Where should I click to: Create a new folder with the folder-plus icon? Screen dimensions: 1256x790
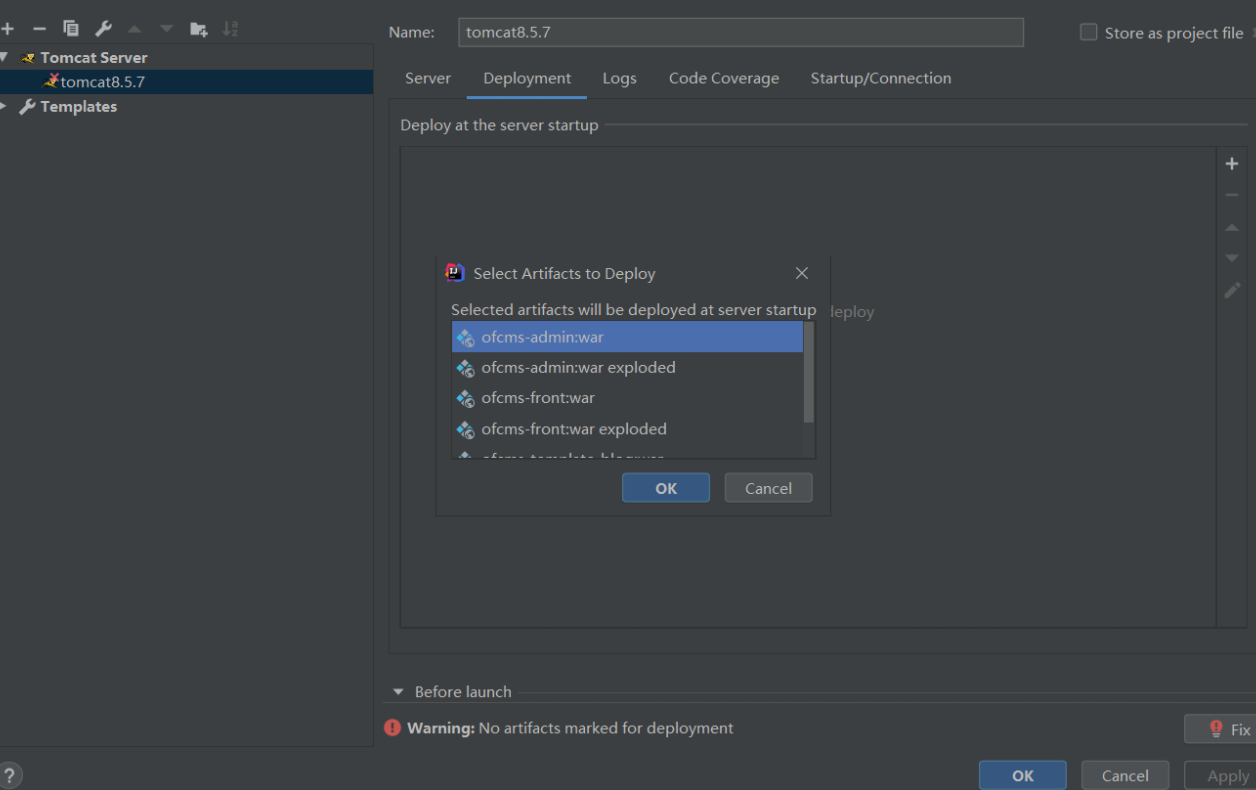pyautogui.click(x=199, y=29)
